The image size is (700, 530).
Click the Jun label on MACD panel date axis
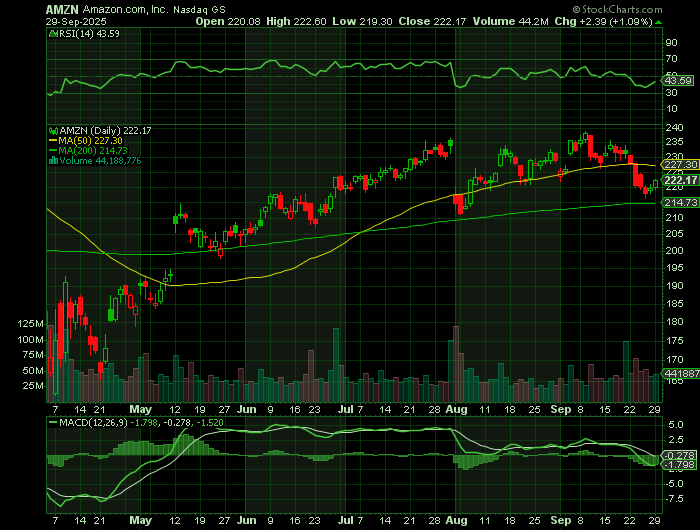click(246, 521)
